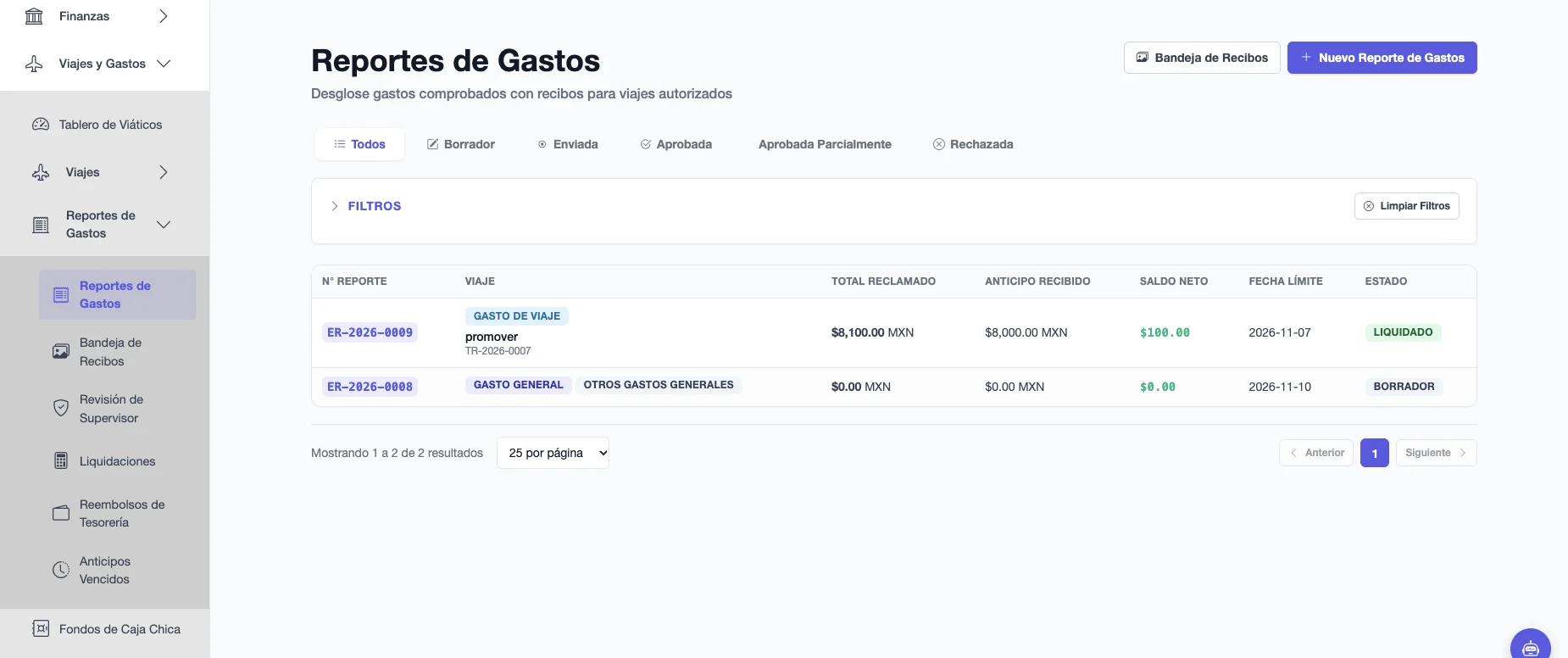Go to the Anterior page
The width and height of the screenshot is (1568, 658).
pos(1316,453)
